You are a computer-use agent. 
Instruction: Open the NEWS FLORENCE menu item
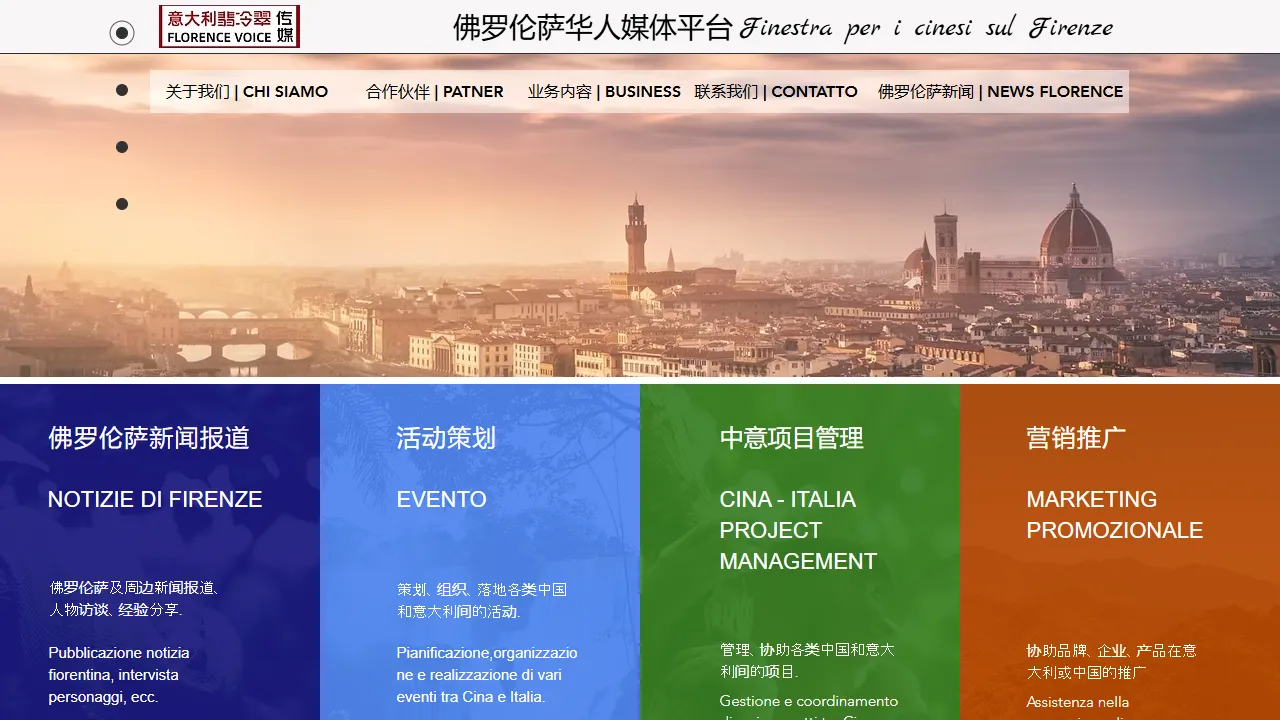click(1001, 91)
